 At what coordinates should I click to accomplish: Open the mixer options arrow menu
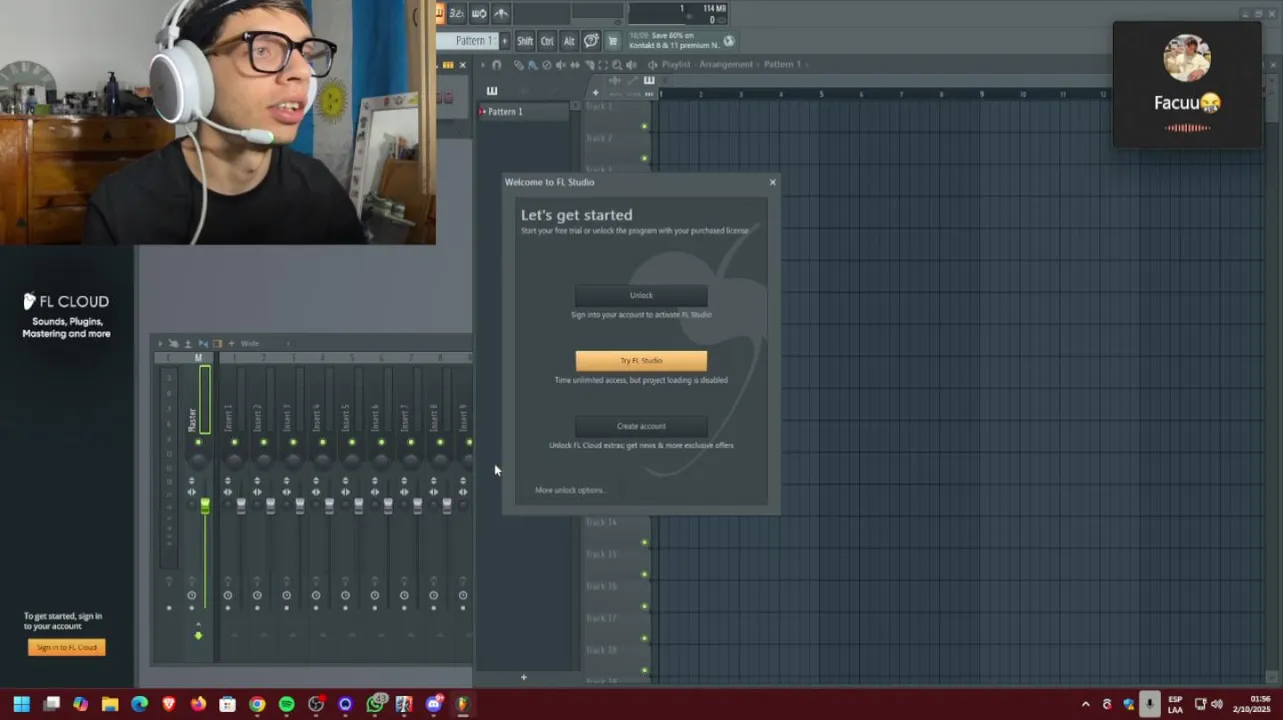[x=160, y=343]
